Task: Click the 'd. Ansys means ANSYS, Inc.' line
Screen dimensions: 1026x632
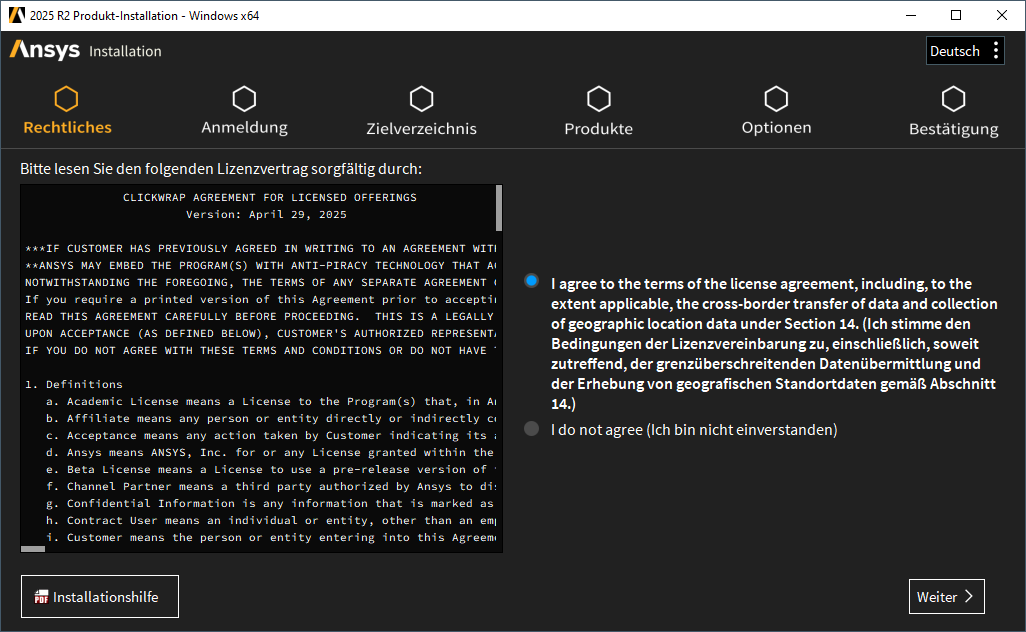Action: (271, 453)
